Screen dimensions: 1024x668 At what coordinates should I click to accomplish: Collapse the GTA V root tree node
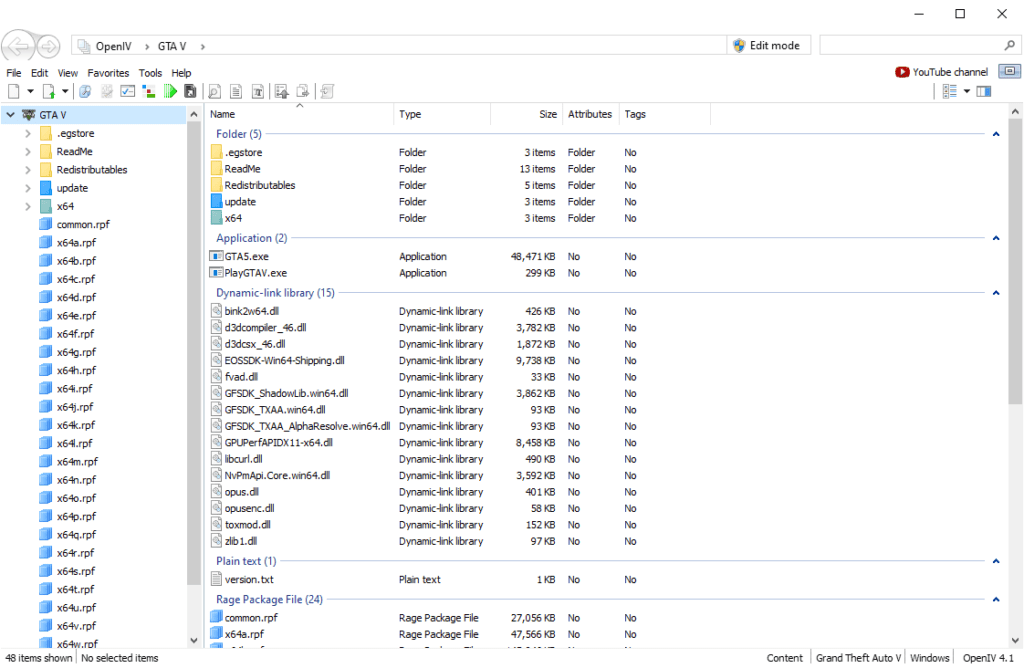coord(11,115)
